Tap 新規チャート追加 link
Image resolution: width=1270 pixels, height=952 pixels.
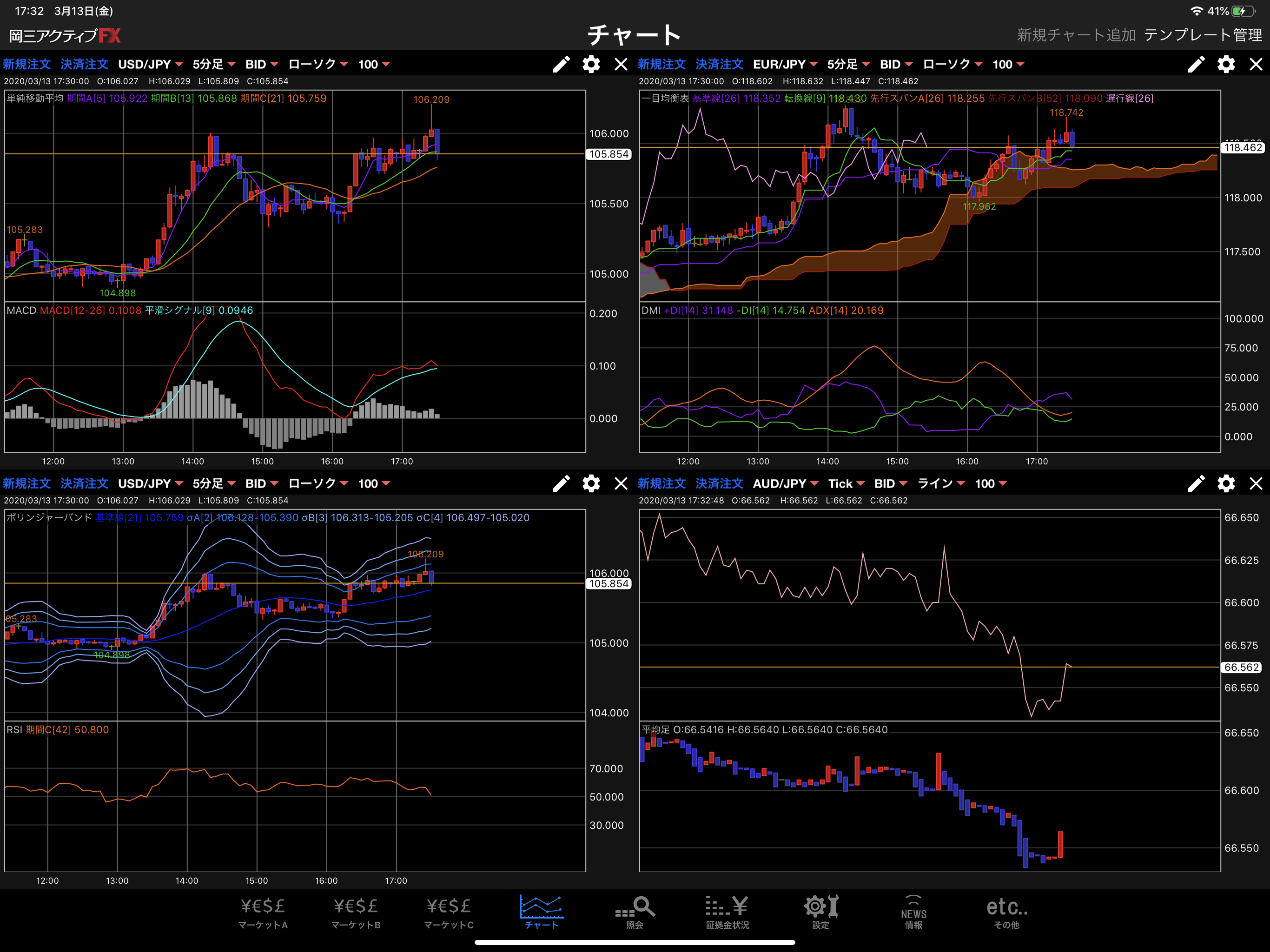(x=1077, y=35)
